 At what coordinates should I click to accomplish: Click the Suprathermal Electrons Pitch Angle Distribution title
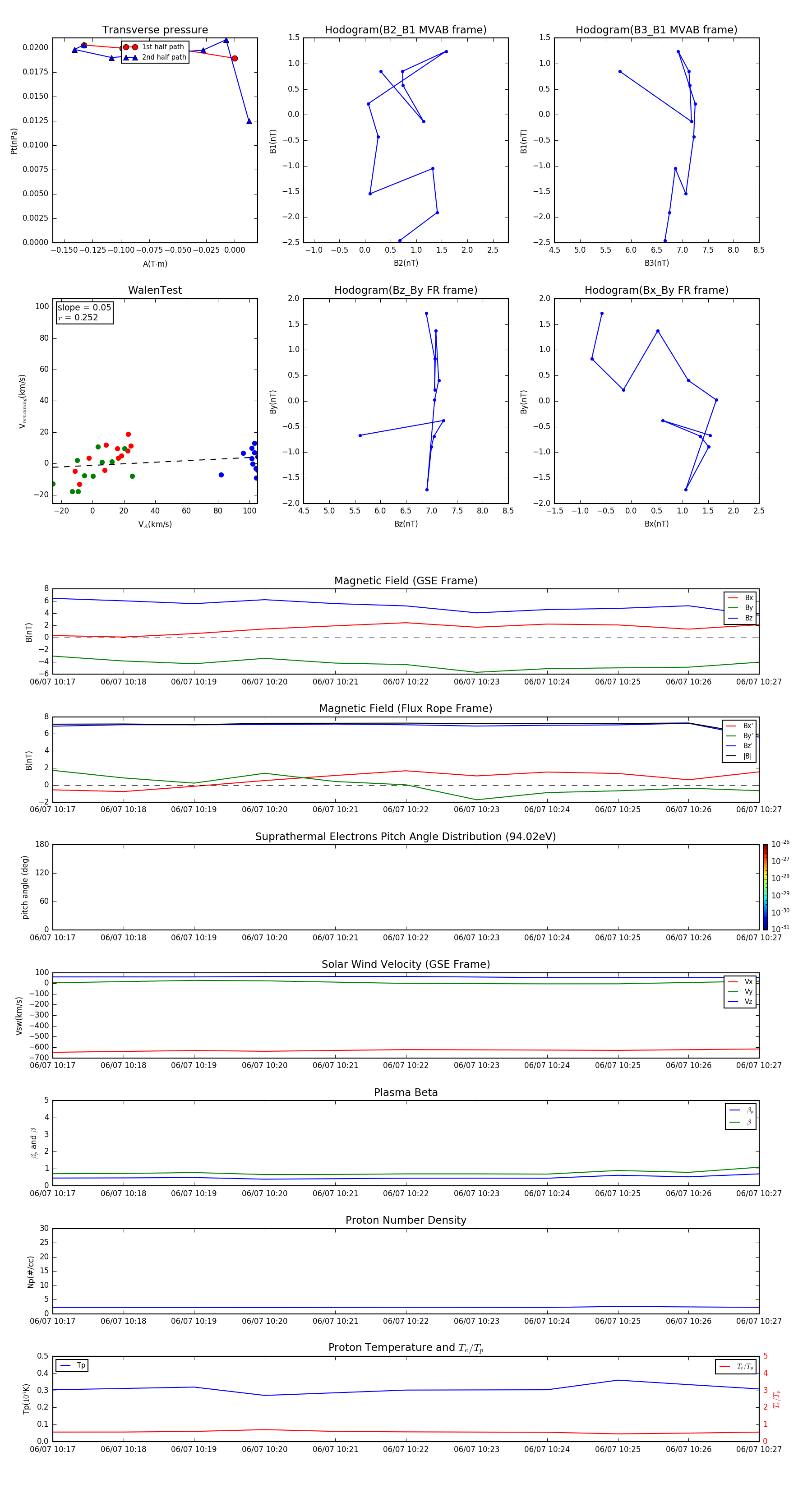[x=406, y=837]
